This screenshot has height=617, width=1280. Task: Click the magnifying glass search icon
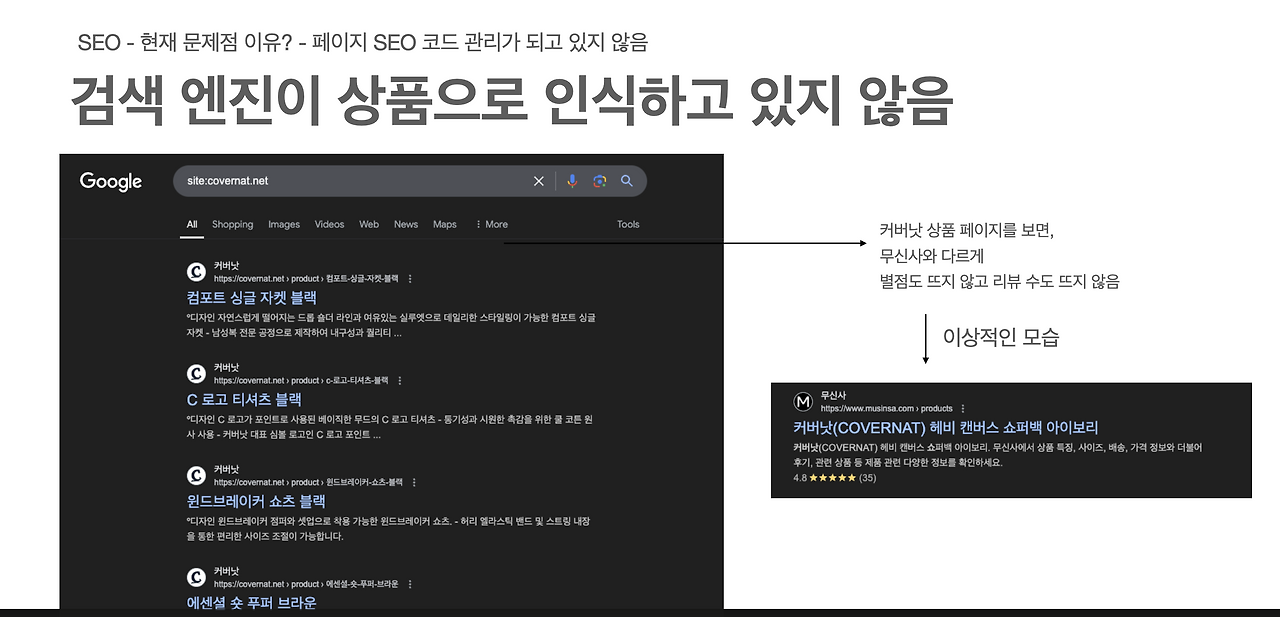tap(627, 181)
